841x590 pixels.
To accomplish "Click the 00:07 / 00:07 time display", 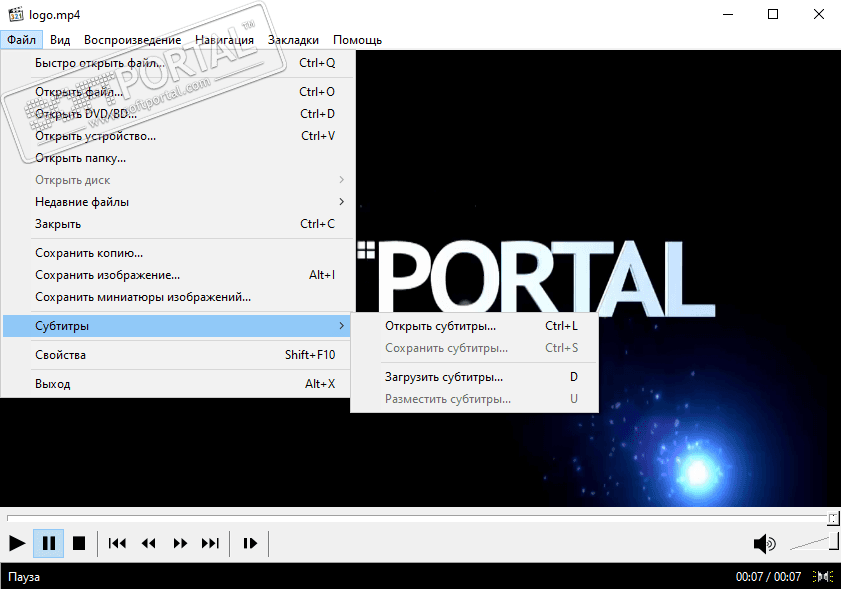I will [768, 577].
